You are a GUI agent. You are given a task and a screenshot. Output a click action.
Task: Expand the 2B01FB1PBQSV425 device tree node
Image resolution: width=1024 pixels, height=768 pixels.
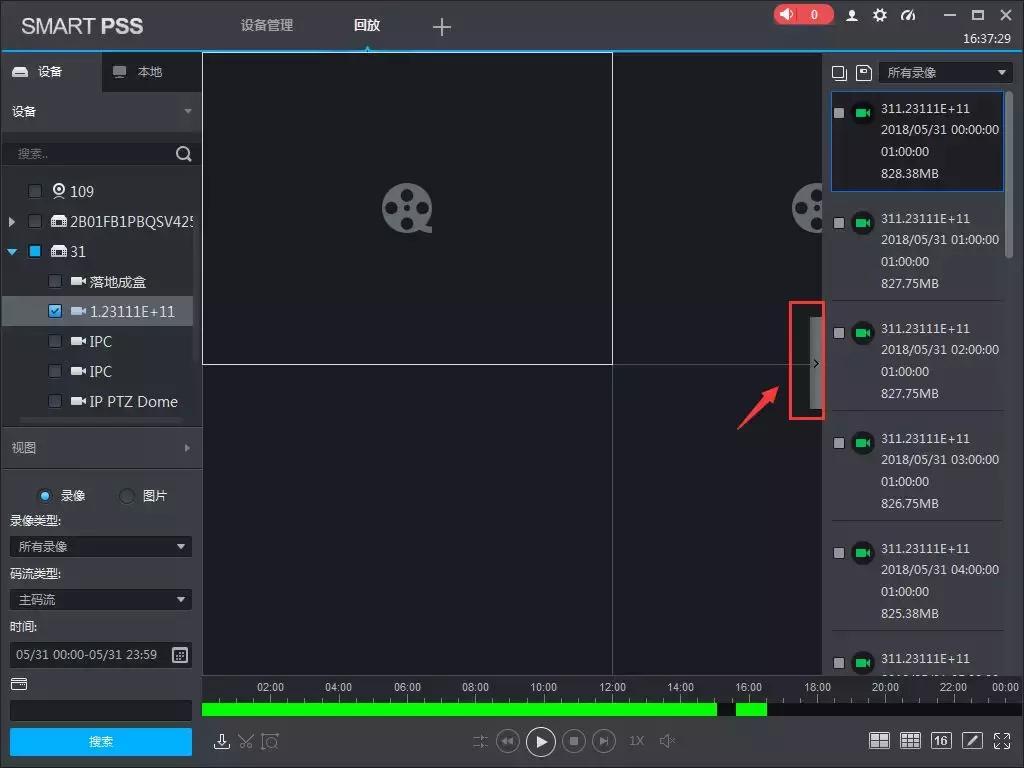(x=12, y=222)
